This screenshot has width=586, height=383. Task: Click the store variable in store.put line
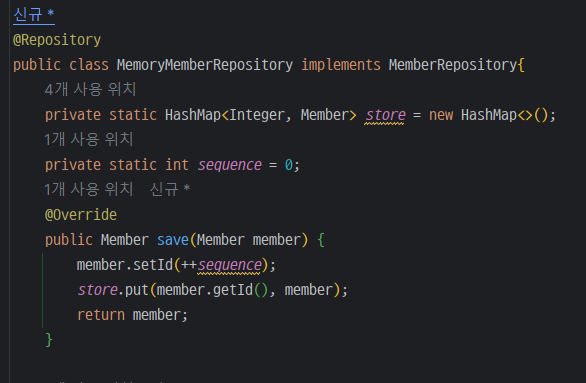tap(97, 290)
